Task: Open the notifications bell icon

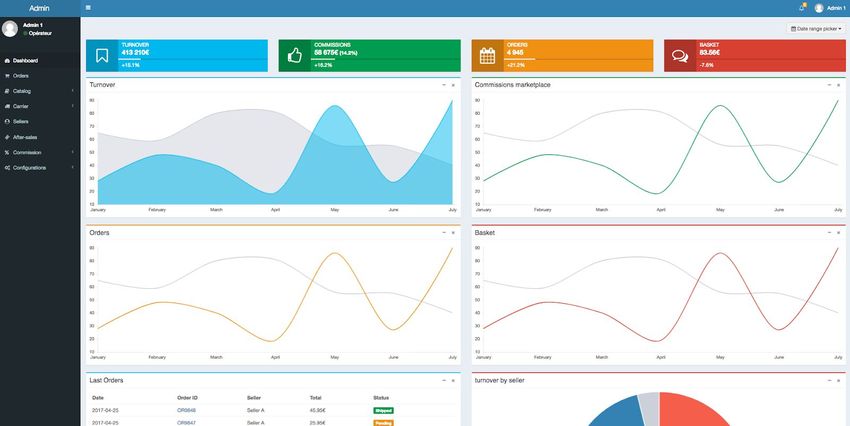Action: [x=802, y=8]
